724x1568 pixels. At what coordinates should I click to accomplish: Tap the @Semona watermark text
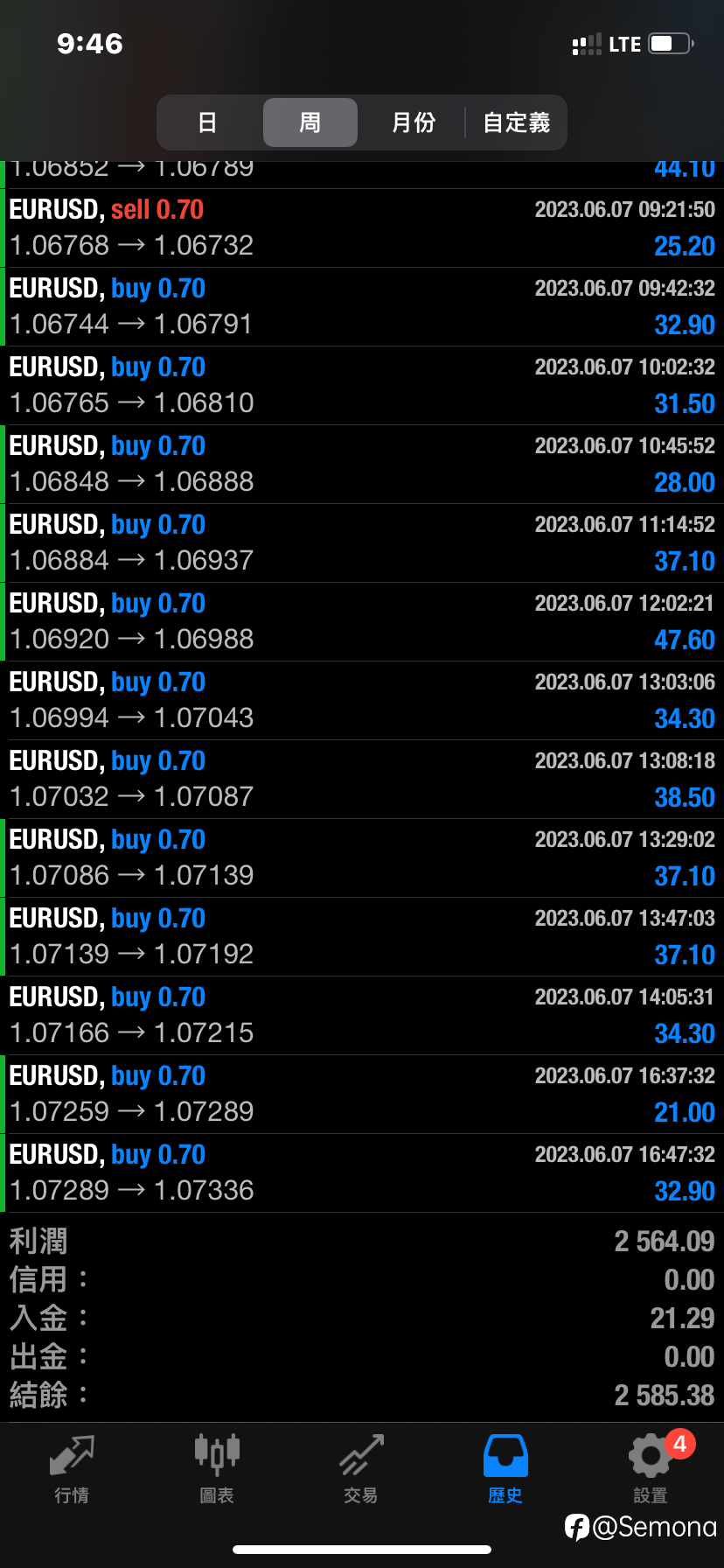pos(654,1527)
